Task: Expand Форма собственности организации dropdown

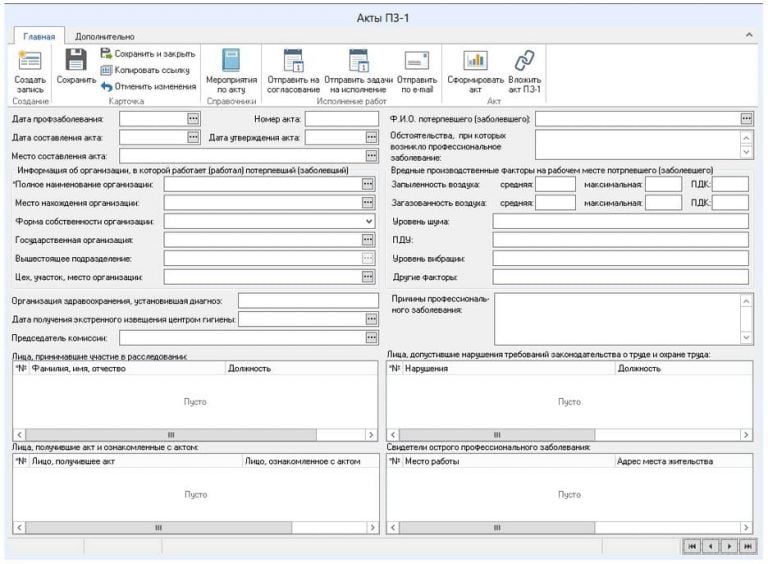Action: click(x=369, y=221)
